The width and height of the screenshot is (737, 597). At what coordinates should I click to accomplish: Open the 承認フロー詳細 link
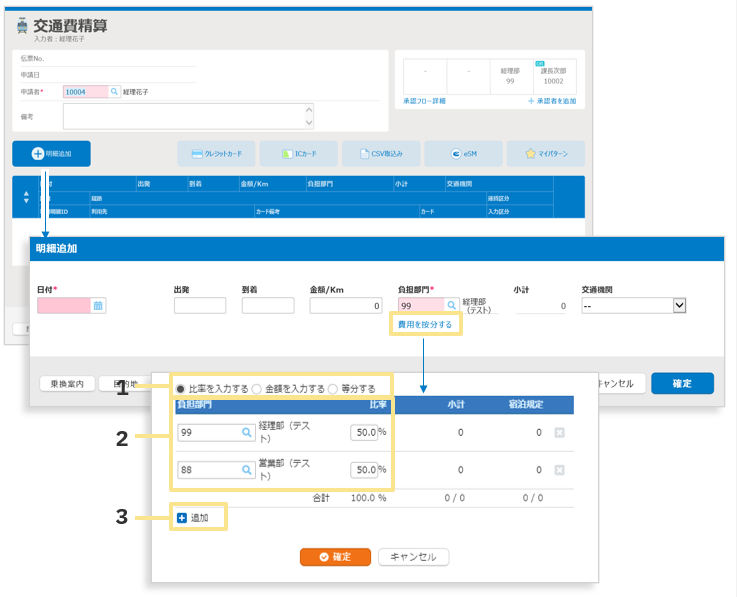(x=424, y=102)
